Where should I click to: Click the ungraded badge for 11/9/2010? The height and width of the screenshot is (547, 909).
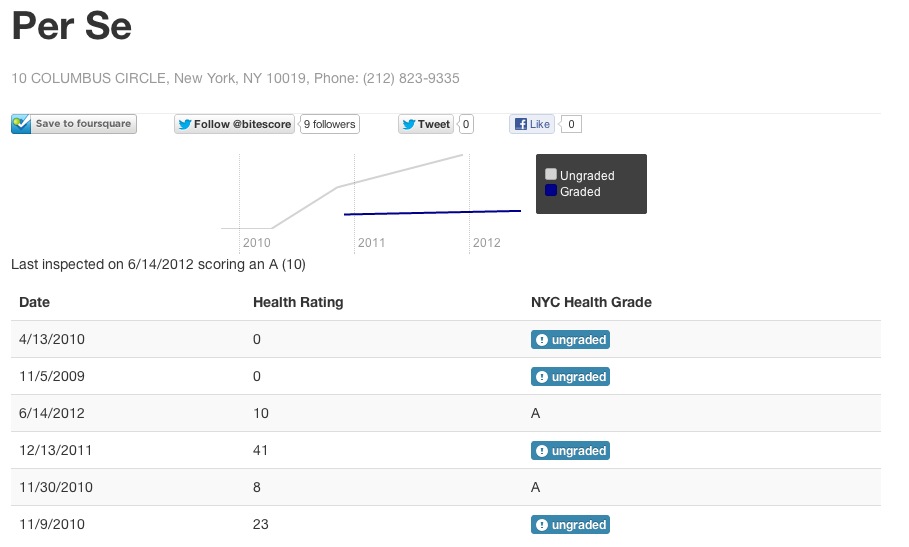coord(570,525)
